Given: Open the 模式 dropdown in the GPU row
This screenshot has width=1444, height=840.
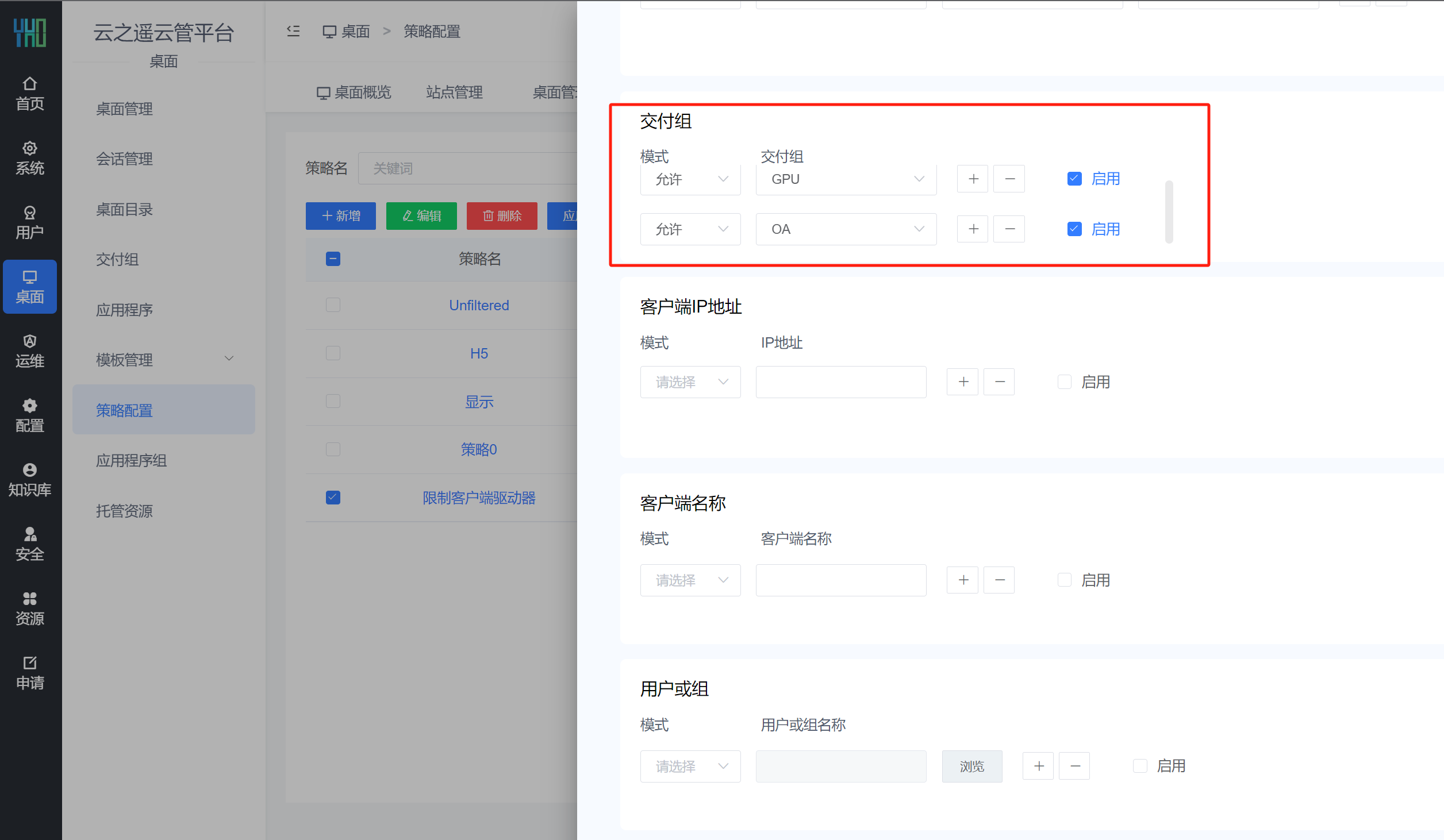Looking at the screenshot, I should [690, 179].
